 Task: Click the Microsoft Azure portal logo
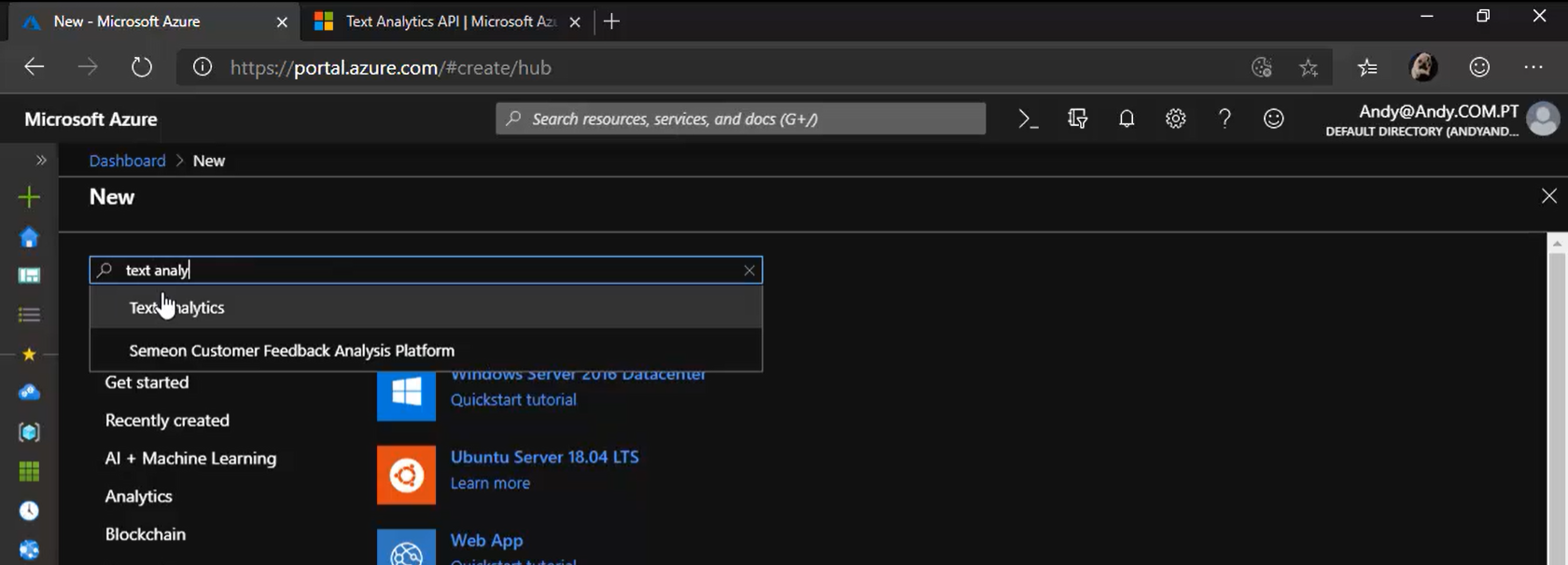pos(91,120)
